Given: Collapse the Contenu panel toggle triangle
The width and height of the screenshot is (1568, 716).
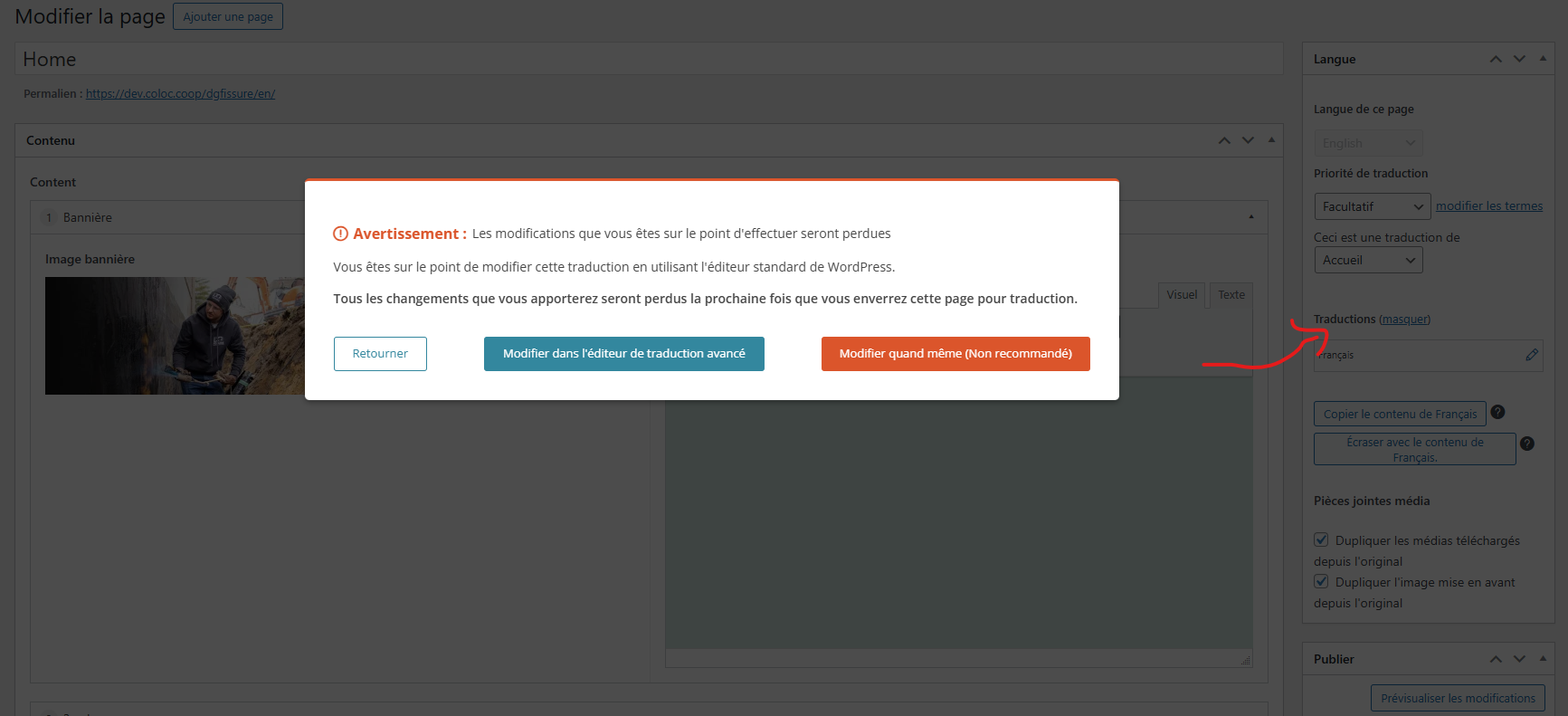Looking at the screenshot, I should [x=1271, y=139].
